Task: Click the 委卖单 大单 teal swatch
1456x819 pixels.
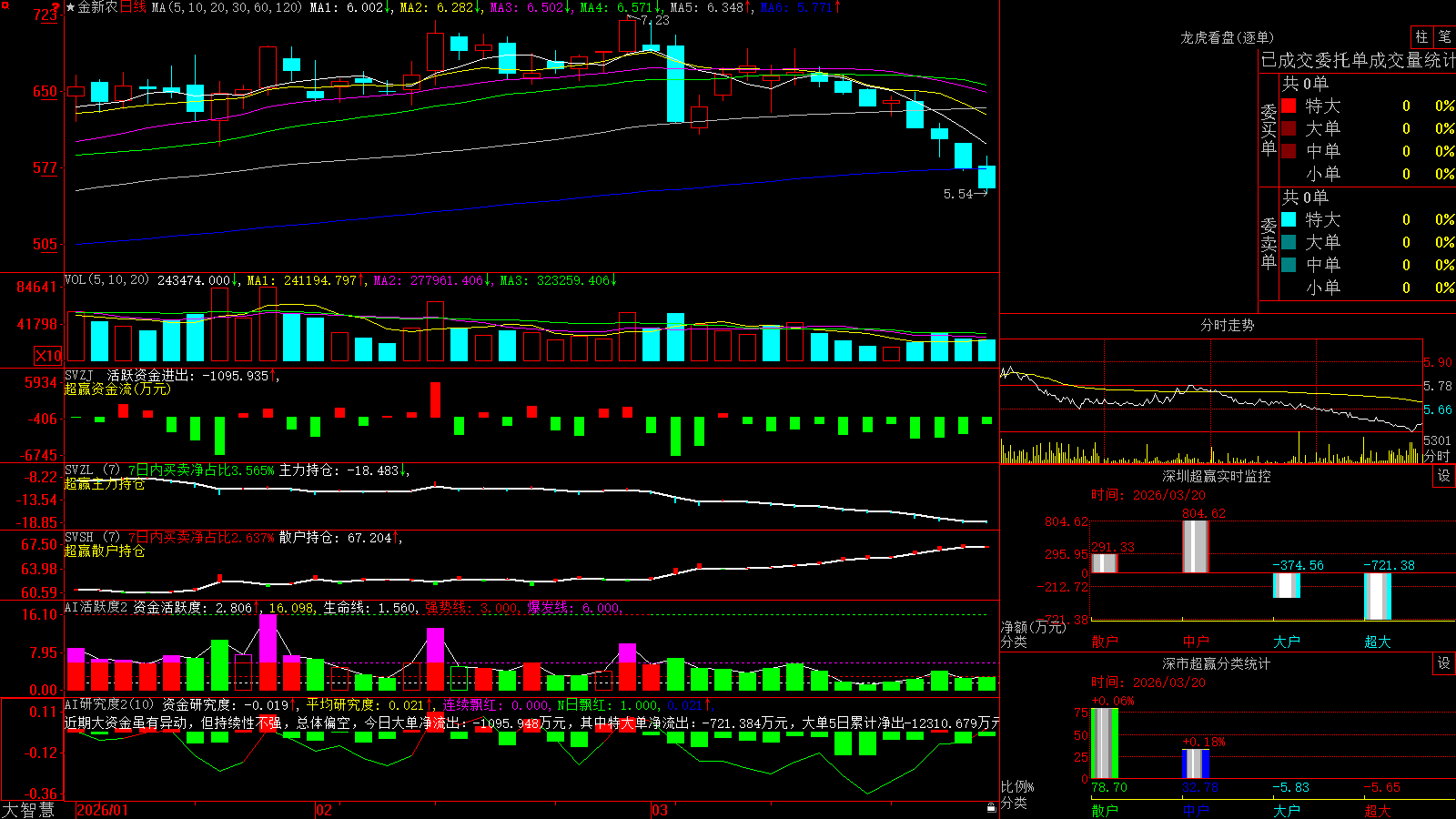Action: pos(1289,242)
